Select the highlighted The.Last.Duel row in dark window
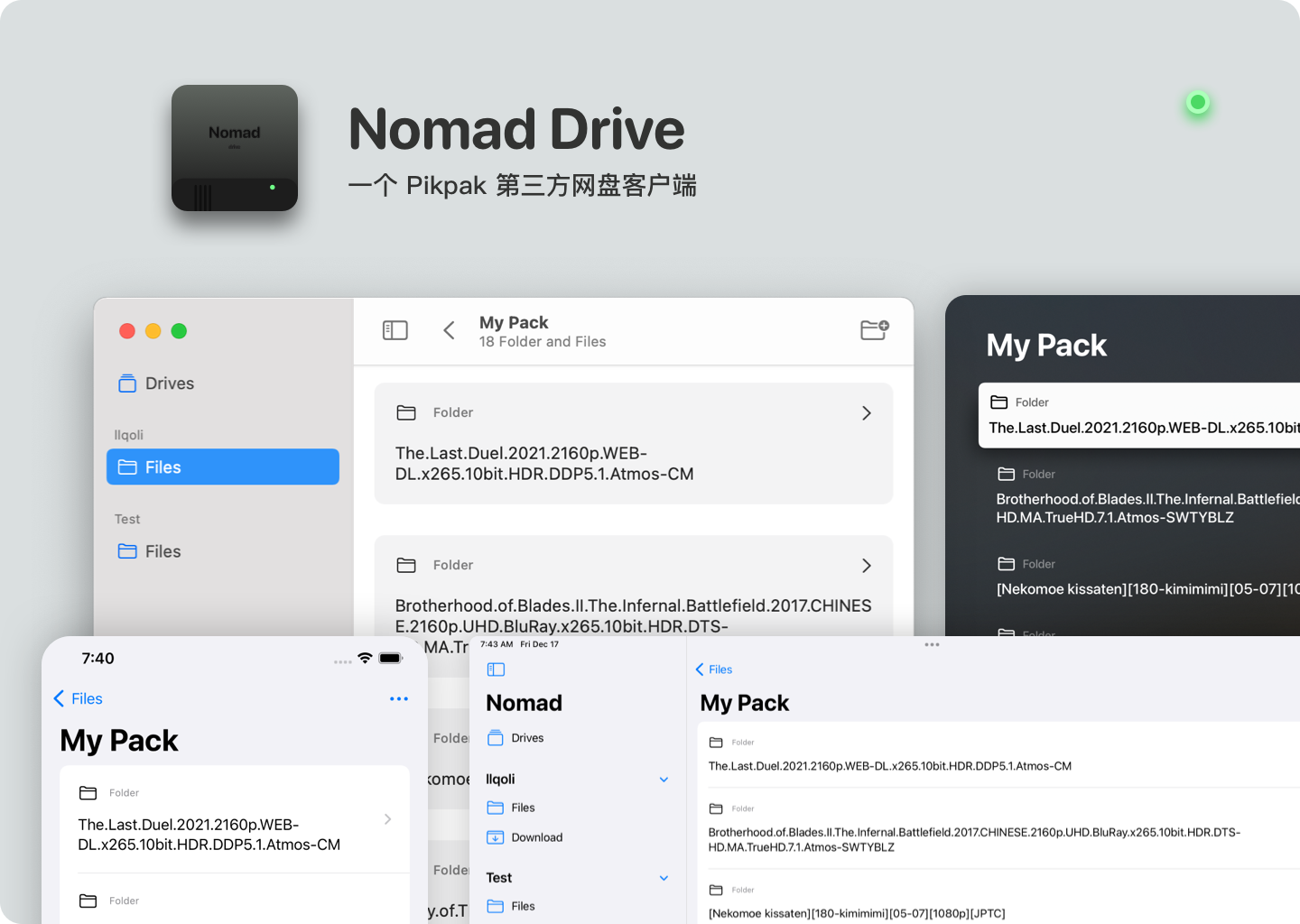This screenshot has height=924, width=1300. coord(1139,415)
